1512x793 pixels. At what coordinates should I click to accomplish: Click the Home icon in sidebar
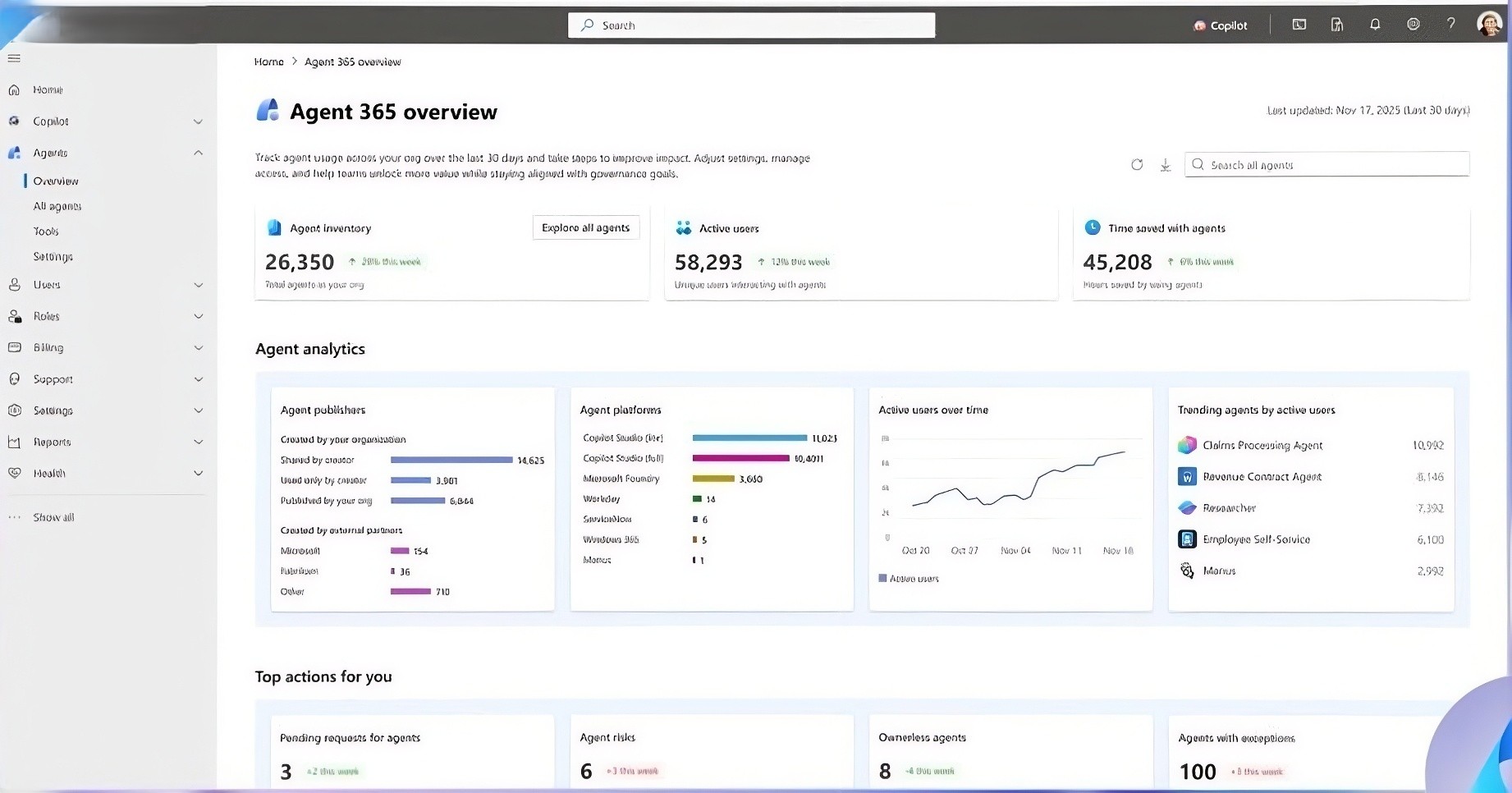[14, 89]
